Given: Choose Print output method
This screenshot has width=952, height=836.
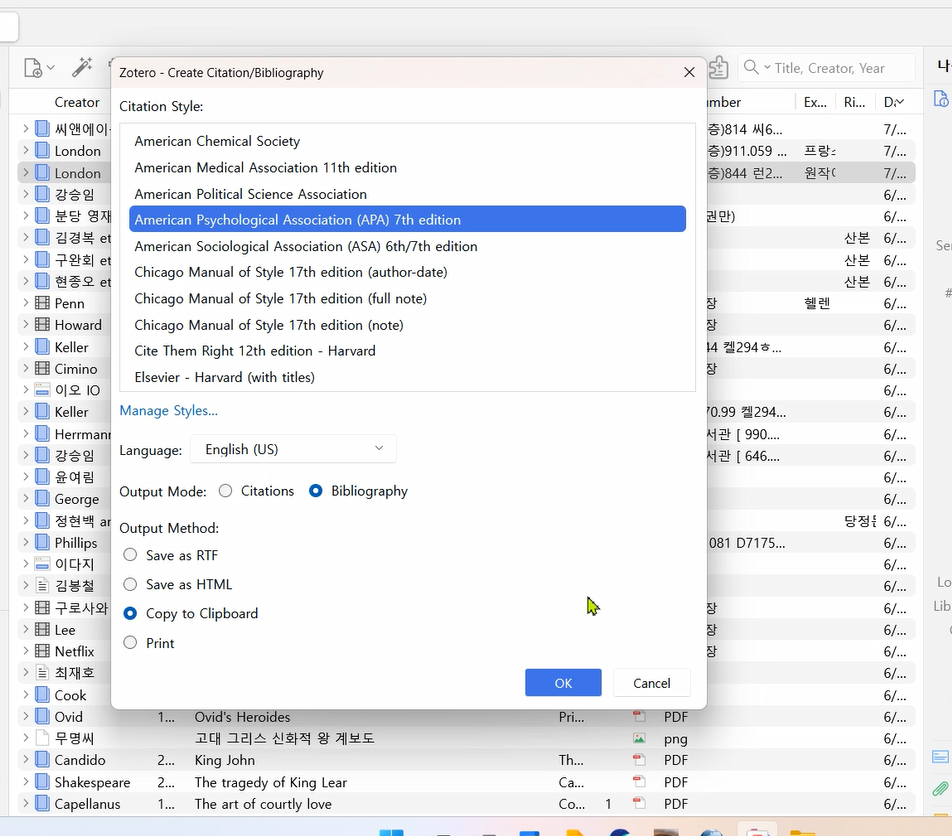Looking at the screenshot, I should pos(130,642).
